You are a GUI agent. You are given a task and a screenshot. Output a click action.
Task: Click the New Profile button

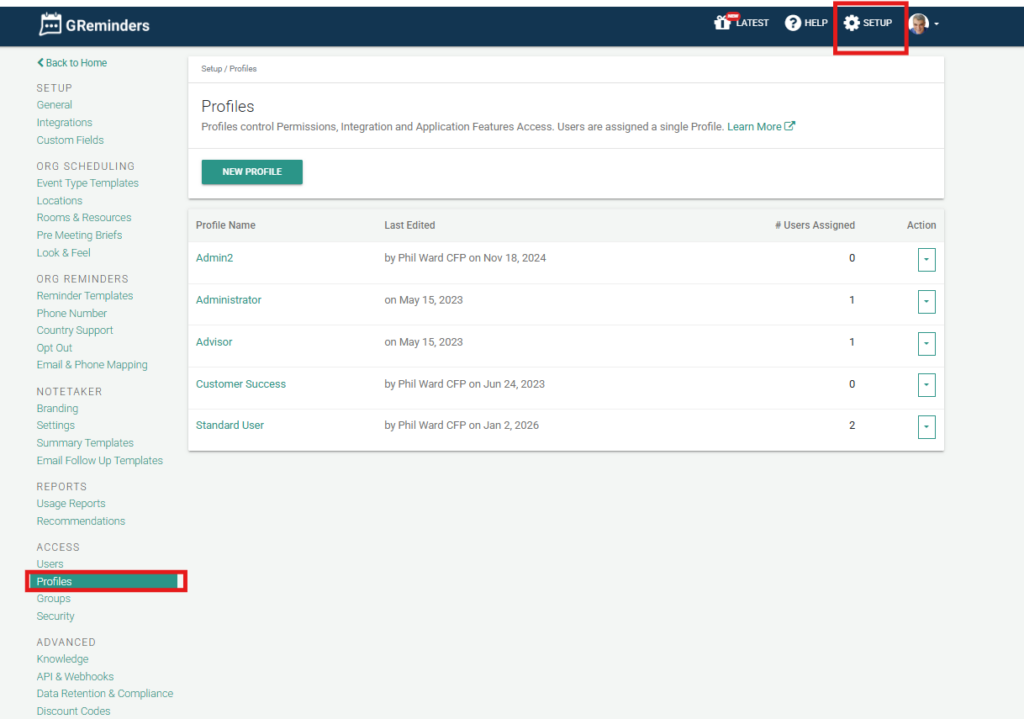point(252,172)
